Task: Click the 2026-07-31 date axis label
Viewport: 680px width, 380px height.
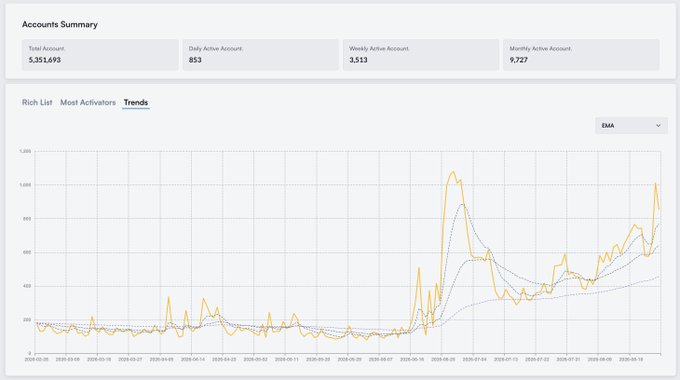Action: coord(569,360)
